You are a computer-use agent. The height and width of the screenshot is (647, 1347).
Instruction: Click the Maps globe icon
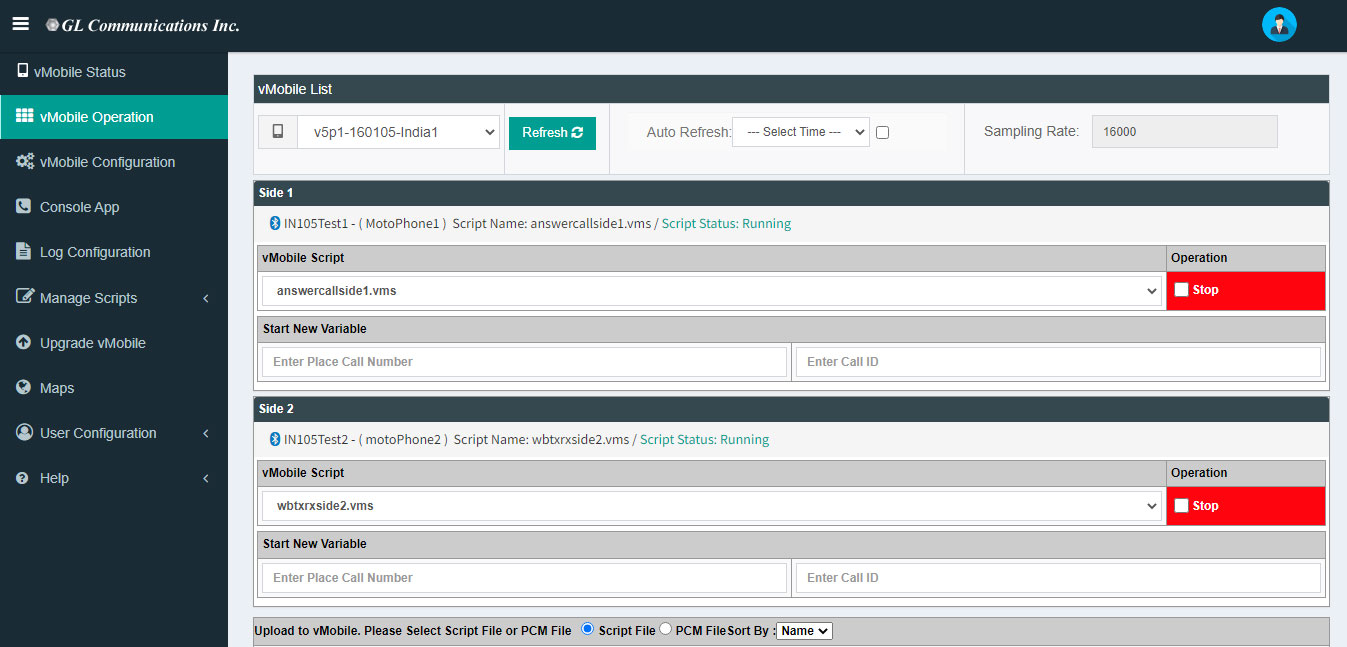23,387
